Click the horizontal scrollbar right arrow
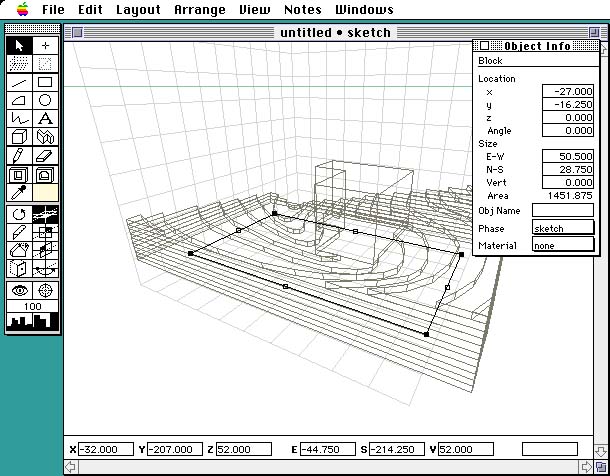 588,467
